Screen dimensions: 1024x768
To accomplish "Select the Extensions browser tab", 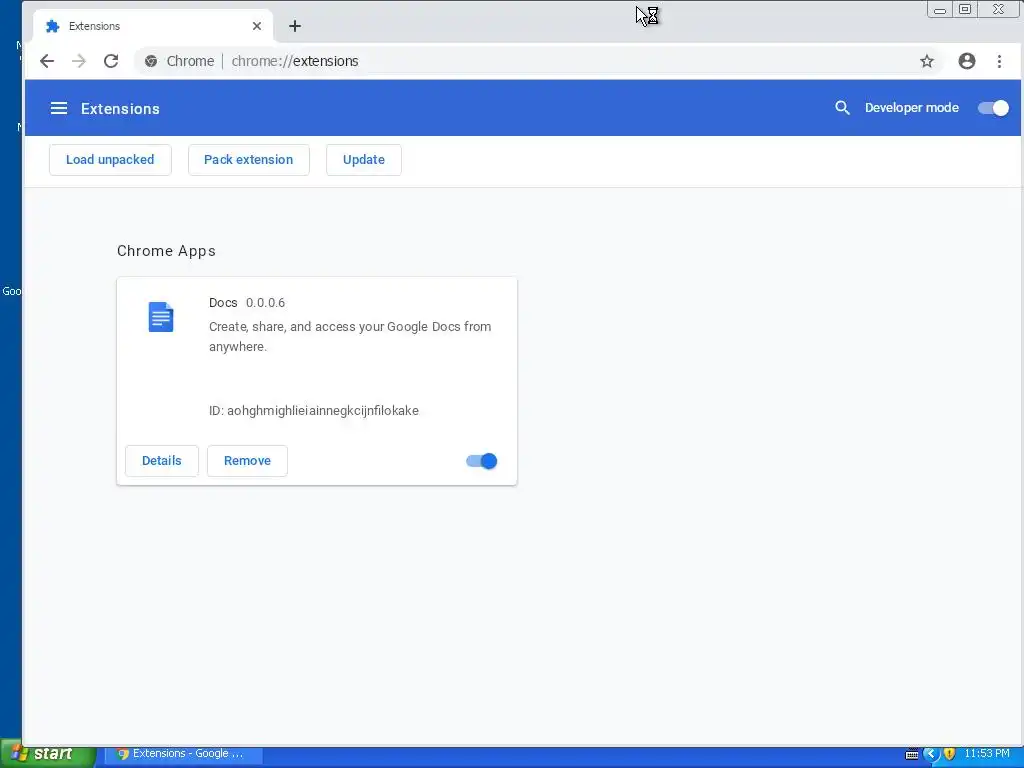I will (x=152, y=26).
